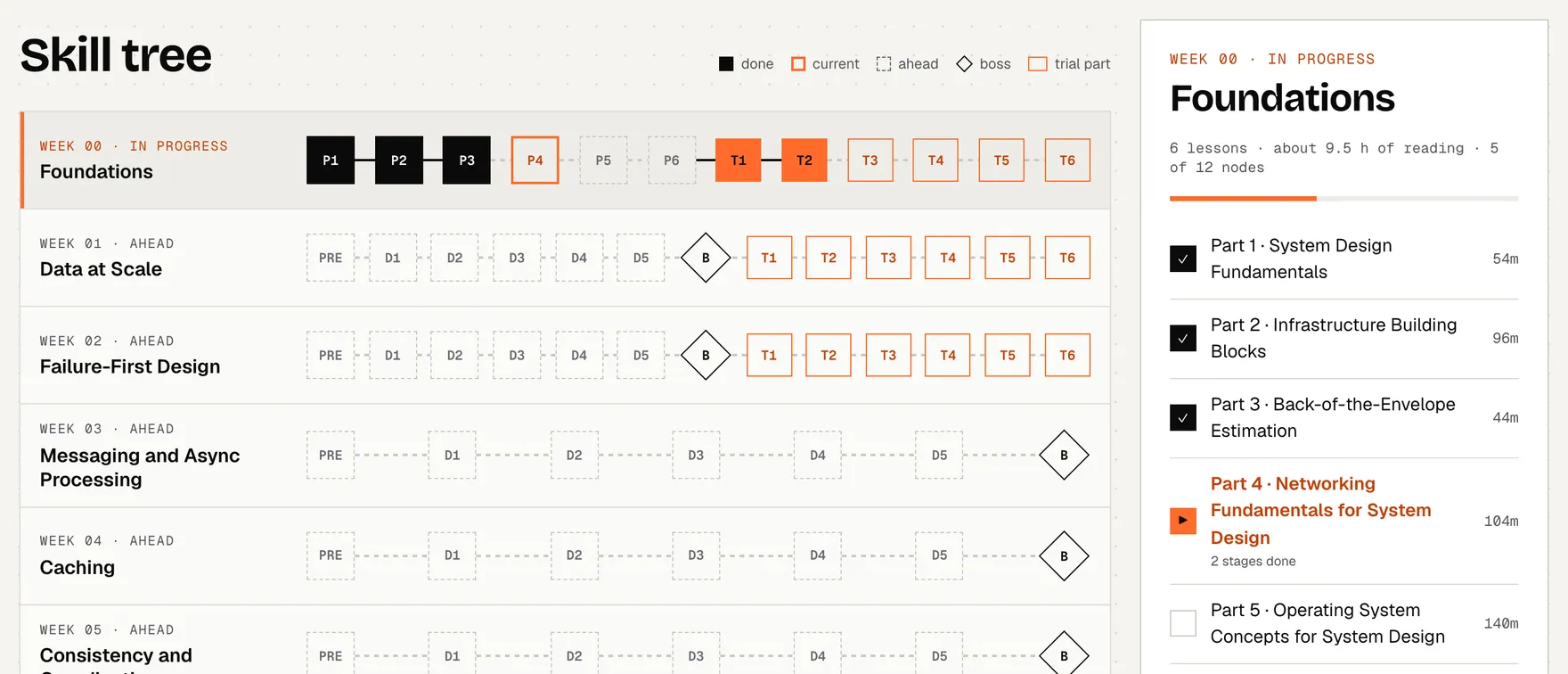Click the play icon for Part 4
Screen dimensions: 1568x674
(x=1183, y=521)
